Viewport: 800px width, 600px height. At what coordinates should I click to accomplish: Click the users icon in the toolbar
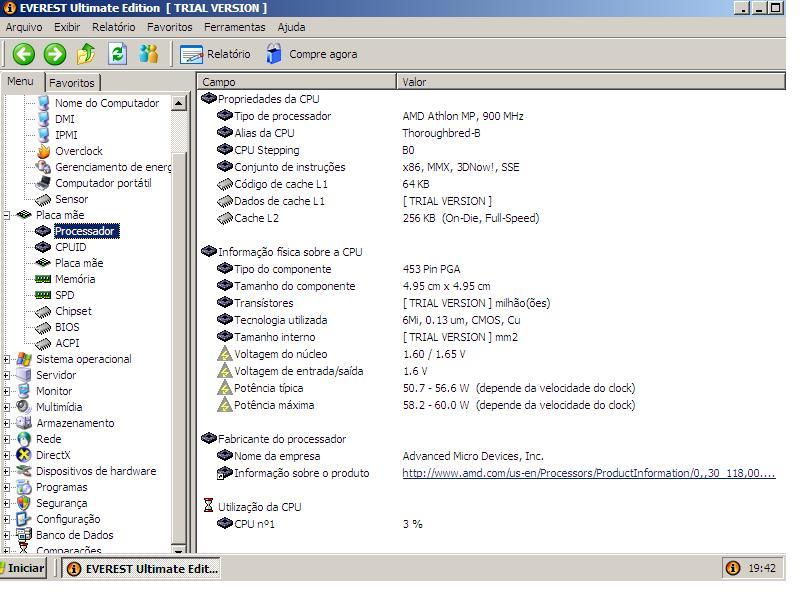click(x=148, y=54)
